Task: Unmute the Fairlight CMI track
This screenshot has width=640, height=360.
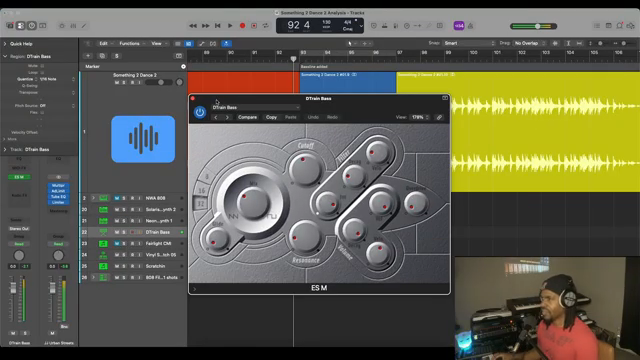Action: (117, 243)
